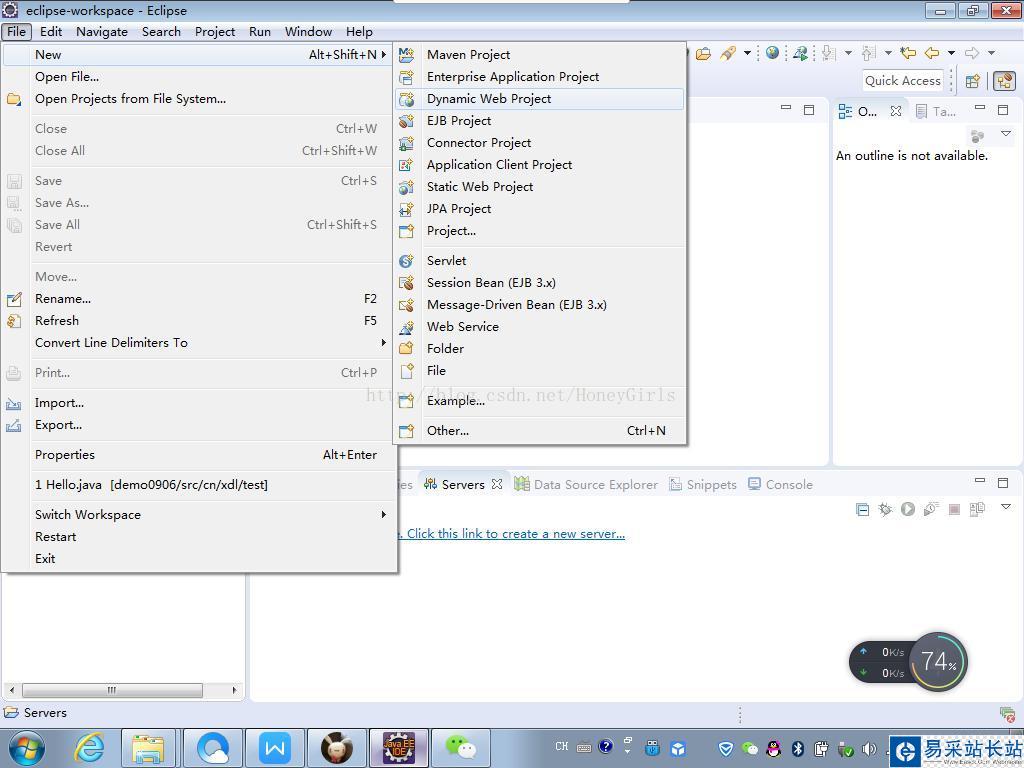Click the Search flashlight toolbar icon
Screen dimensions: 1024x768
coord(728,54)
